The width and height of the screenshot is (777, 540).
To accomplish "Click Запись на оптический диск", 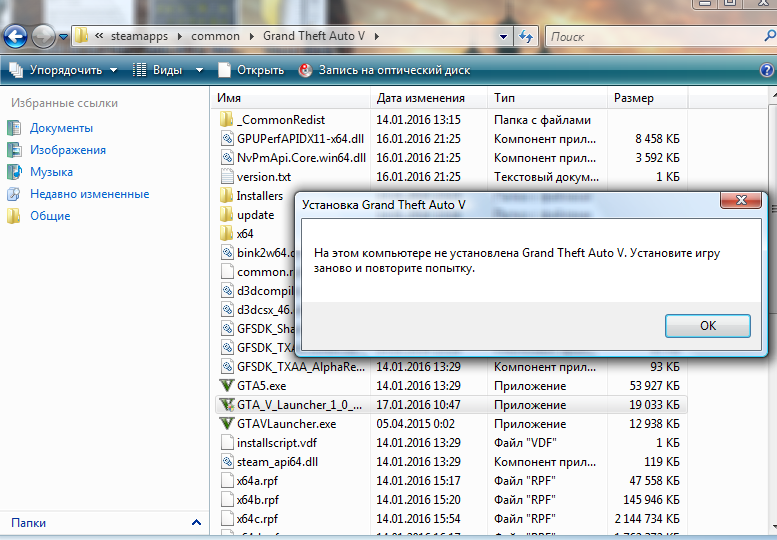I will pyautogui.click(x=385, y=70).
